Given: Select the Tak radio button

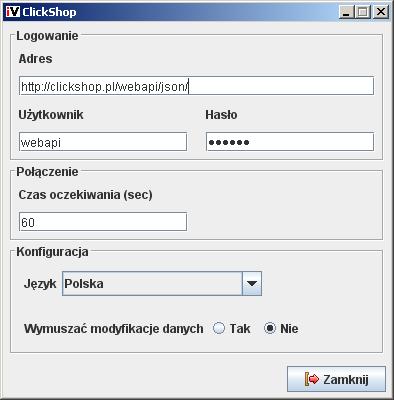Looking at the screenshot, I should coord(219,328).
